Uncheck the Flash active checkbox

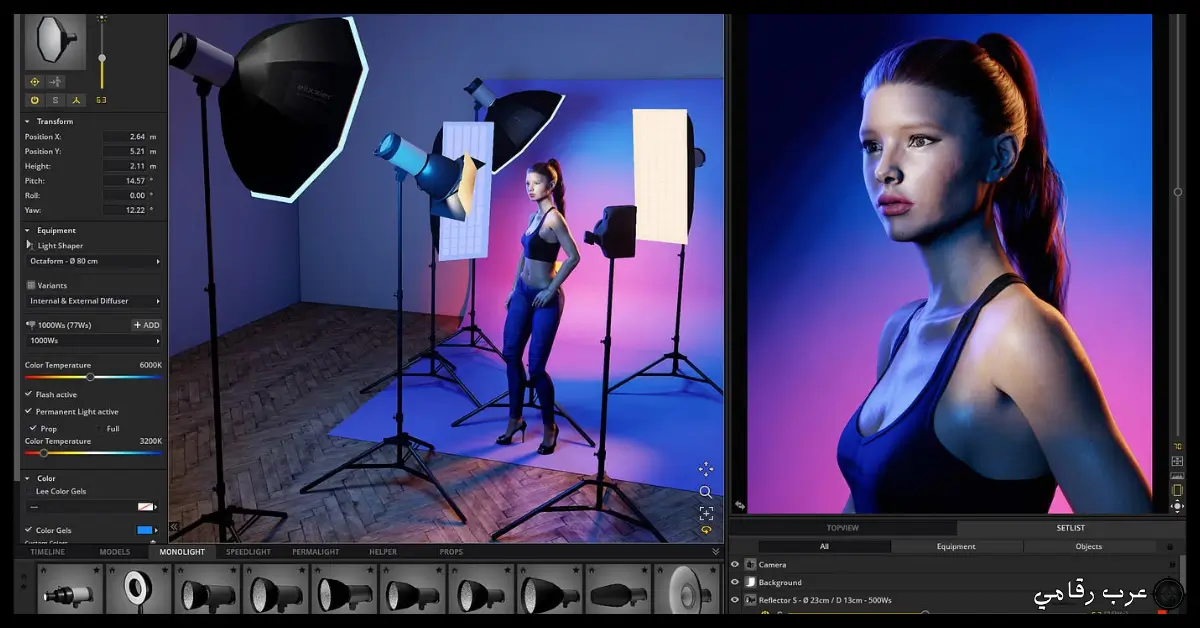point(28,394)
